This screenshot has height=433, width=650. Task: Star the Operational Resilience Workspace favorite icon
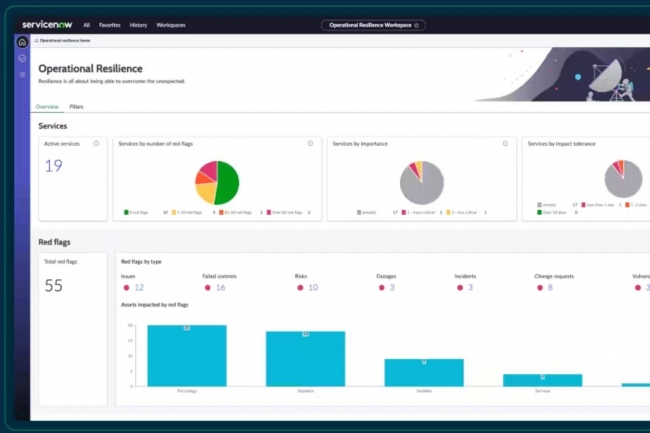tap(417, 24)
